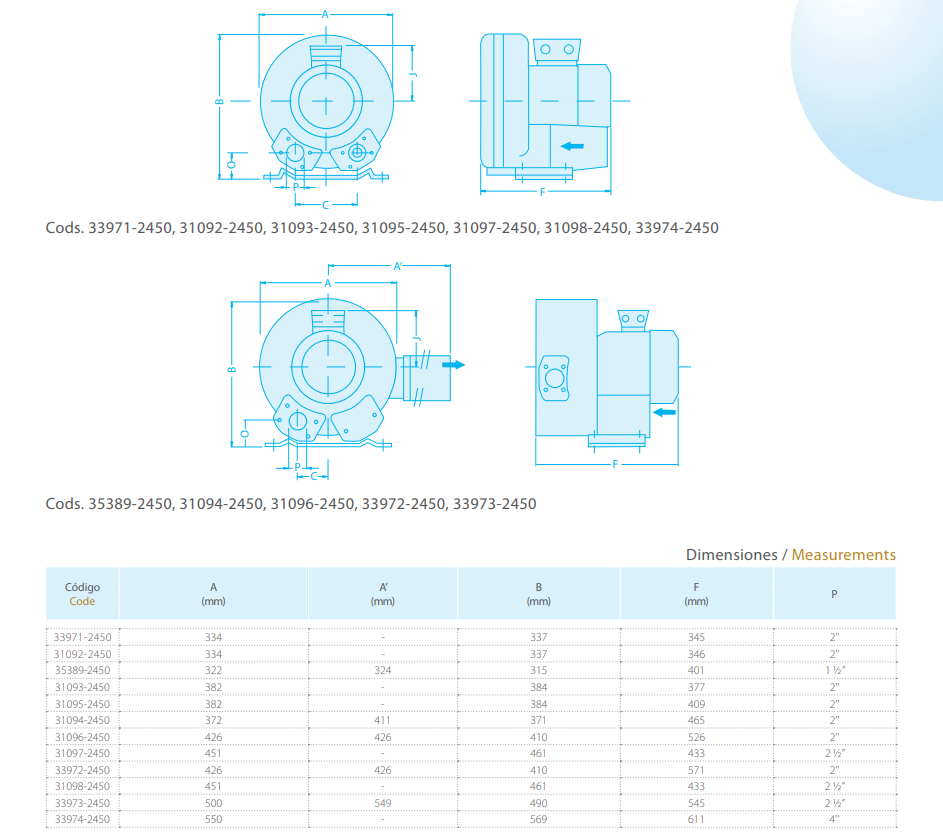
Task: Click the F value 526 for 31096-2450
Action: tap(696, 737)
